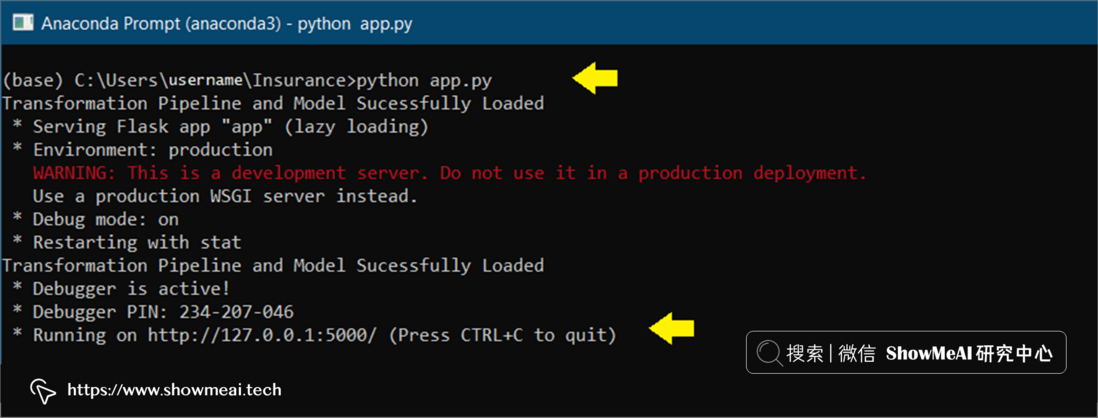This screenshot has width=1098, height=418.
Task: Click the 'Serving Flask app' line
Action: [x=230, y=127]
